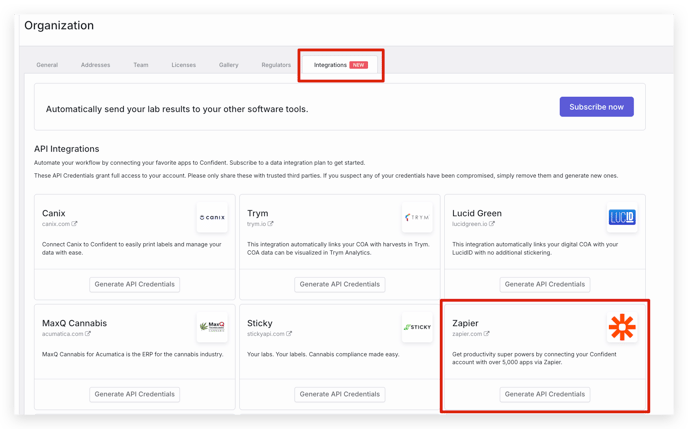This screenshot has width=688, height=429.
Task: Click the Trym card title
Action: [x=258, y=213]
